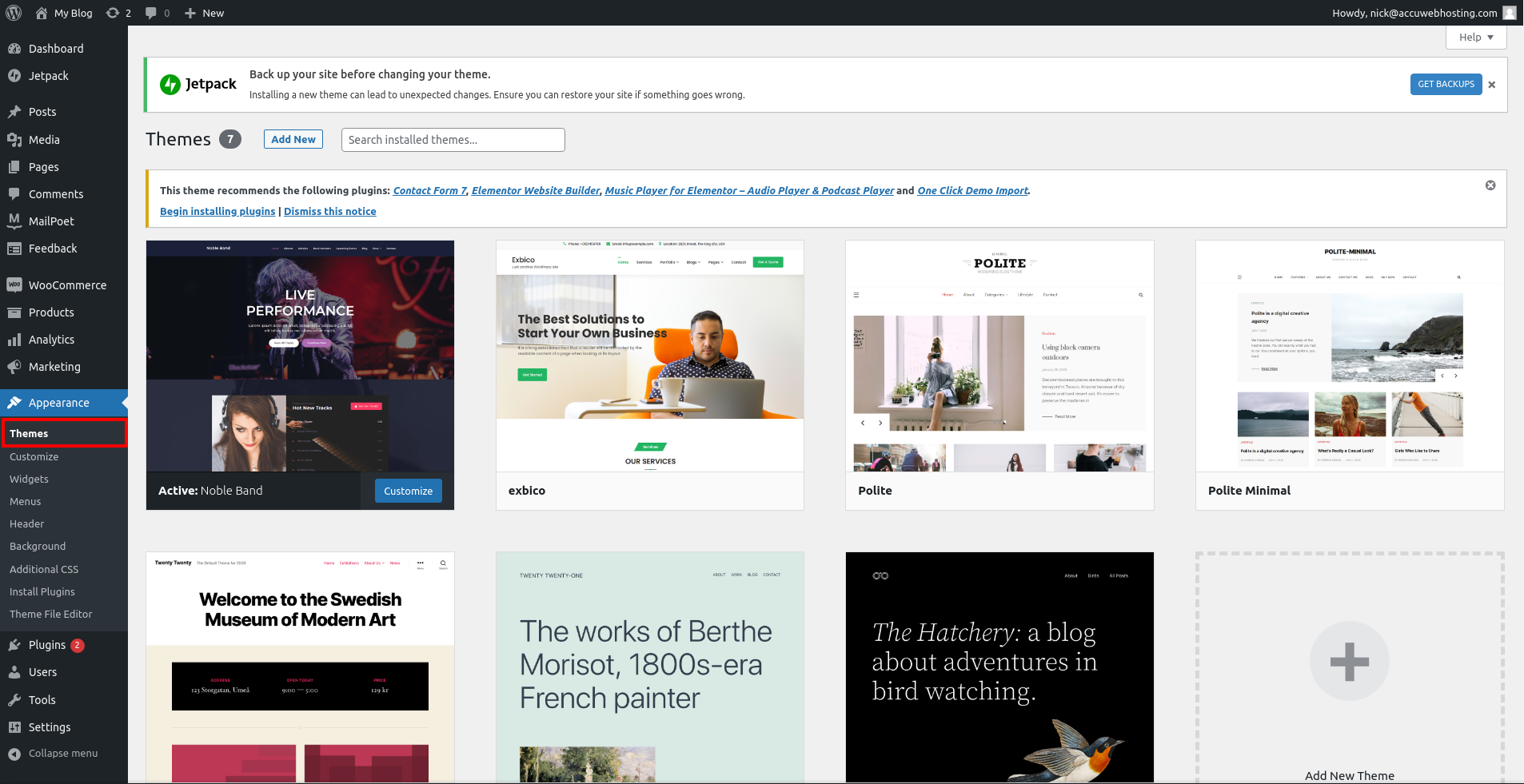Open Elementor Website Builder link
The height and width of the screenshot is (784, 1524).
click(x=536, y=190)
